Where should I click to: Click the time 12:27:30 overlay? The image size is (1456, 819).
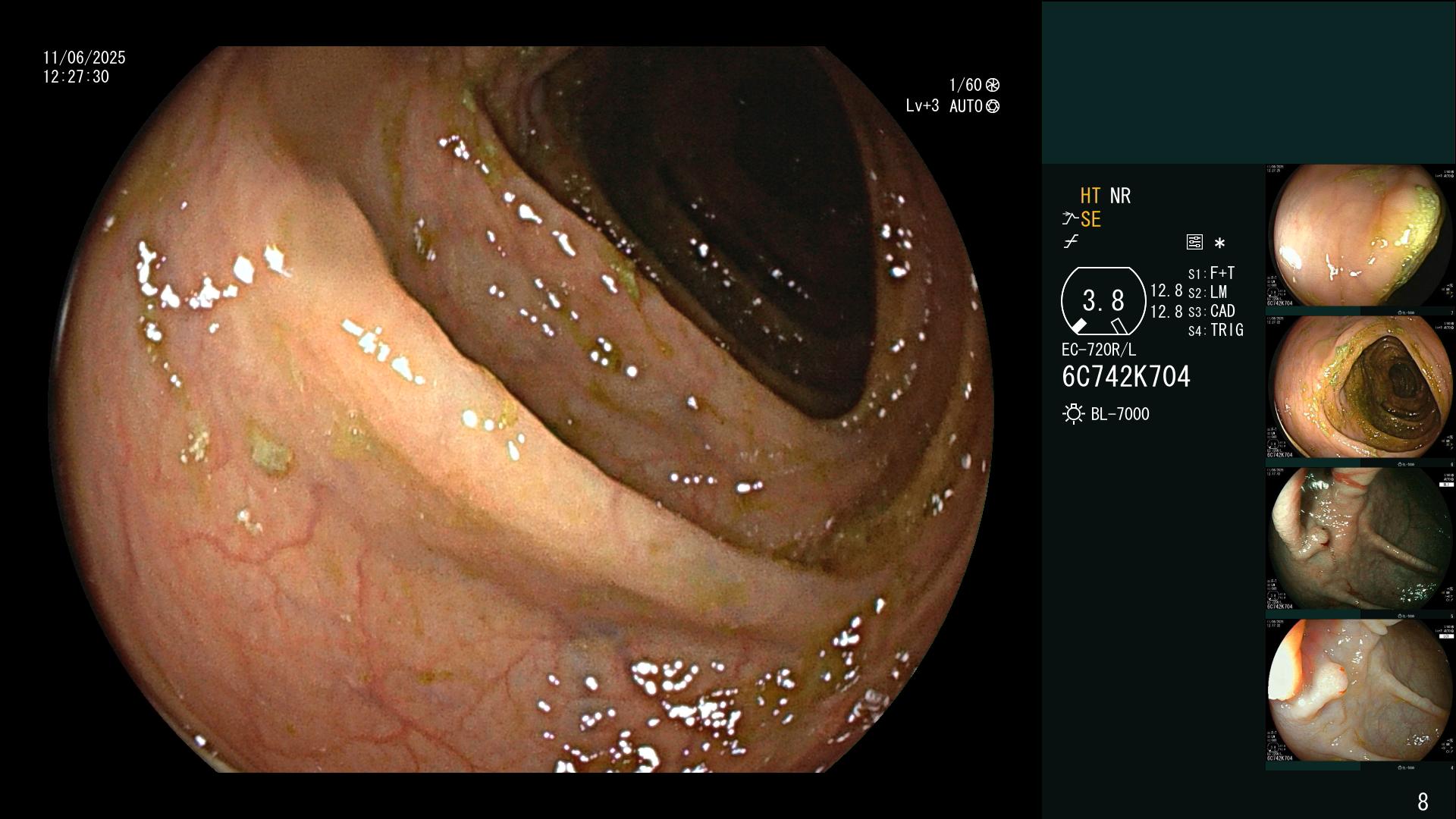click(x=76, y=77)
